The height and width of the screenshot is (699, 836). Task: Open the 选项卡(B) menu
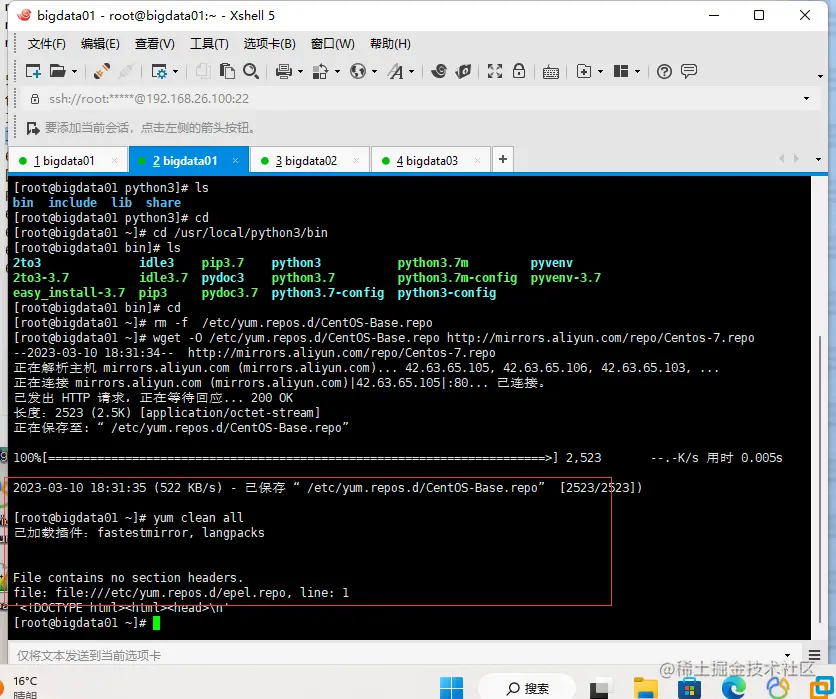(x=269, y=44)
